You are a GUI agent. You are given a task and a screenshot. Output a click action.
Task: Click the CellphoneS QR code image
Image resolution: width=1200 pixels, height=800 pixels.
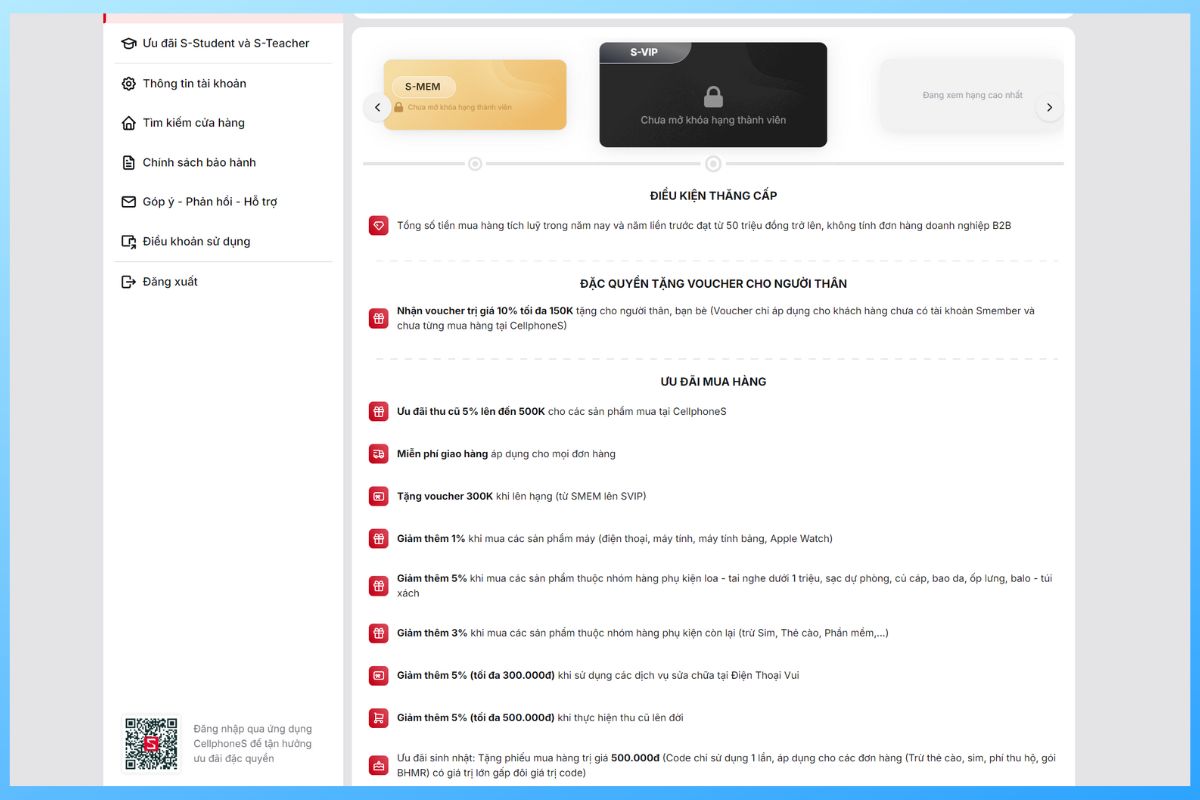pos(151,744)
